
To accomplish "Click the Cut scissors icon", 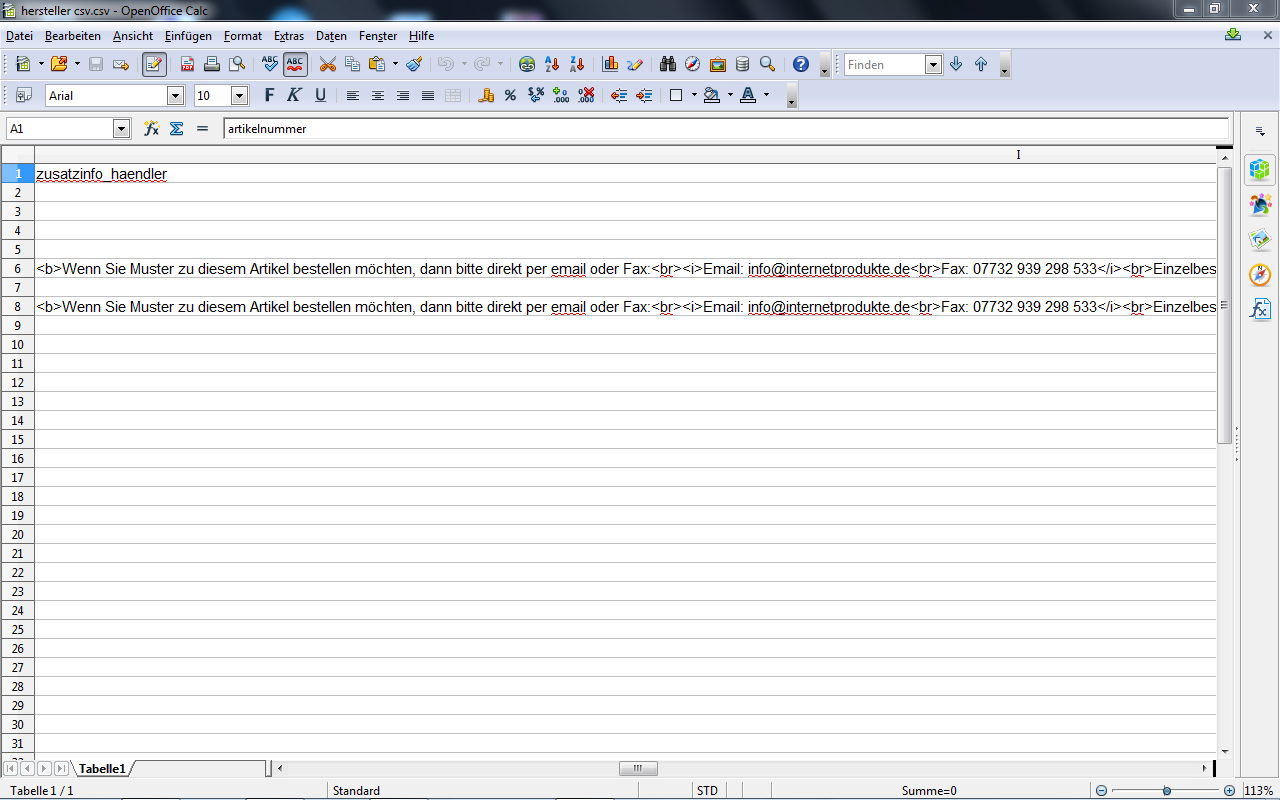I will (x=327, y=64).
